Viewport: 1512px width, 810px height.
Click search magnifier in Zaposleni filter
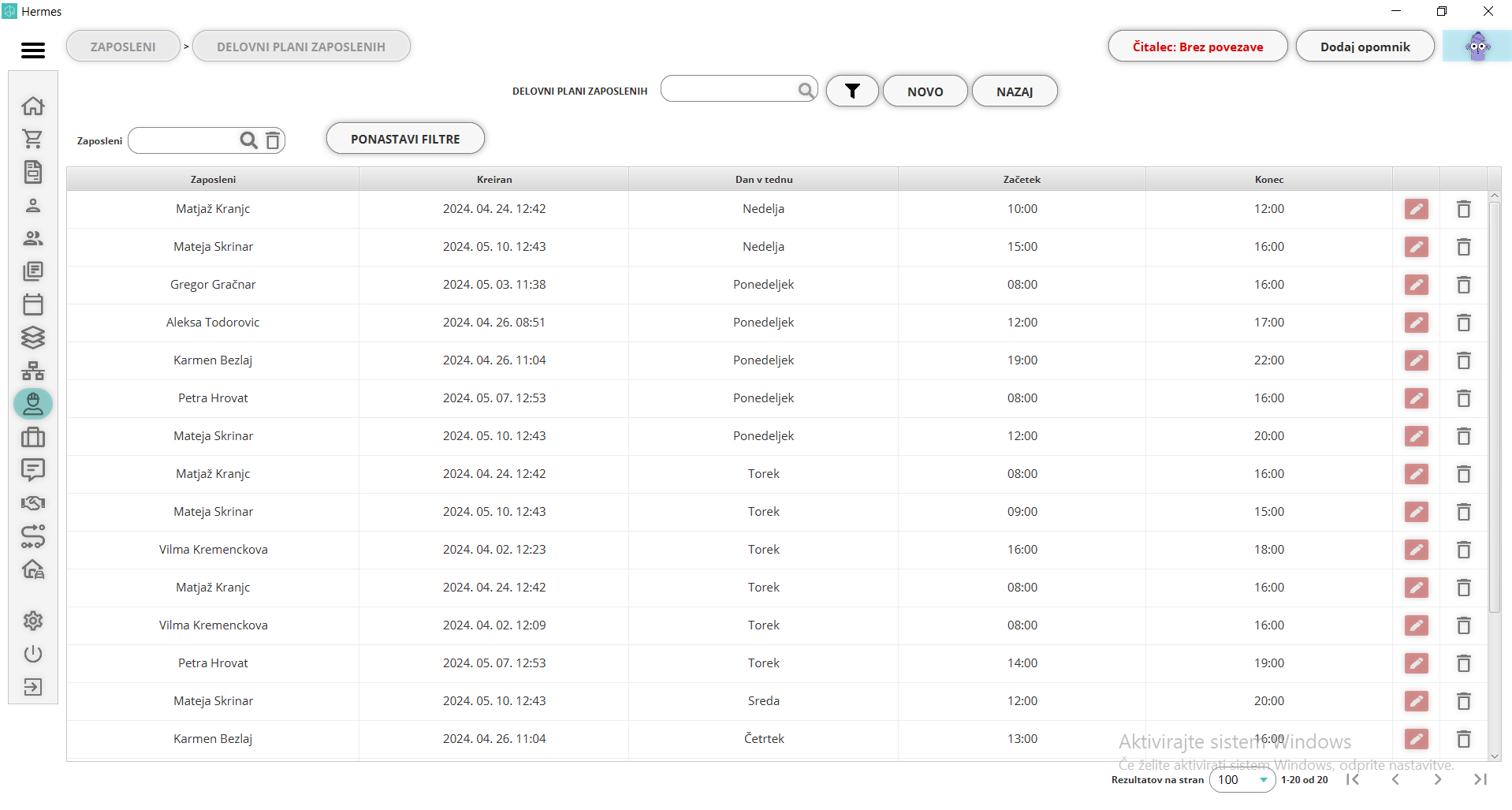248,140
